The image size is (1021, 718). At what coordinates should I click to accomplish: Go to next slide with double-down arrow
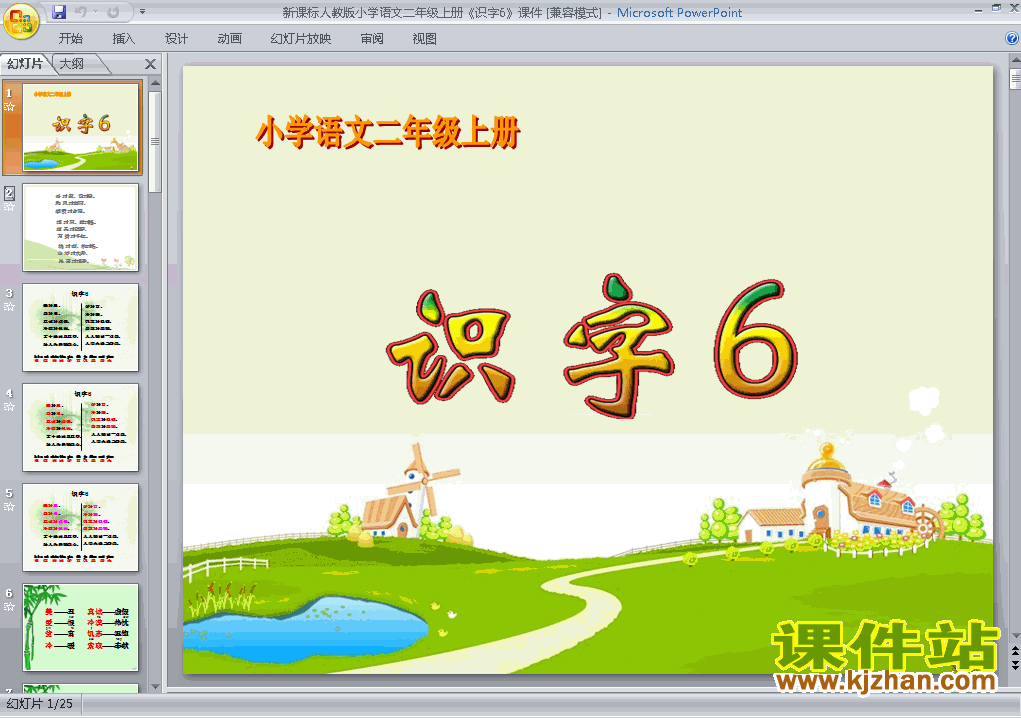point(1015,665)
